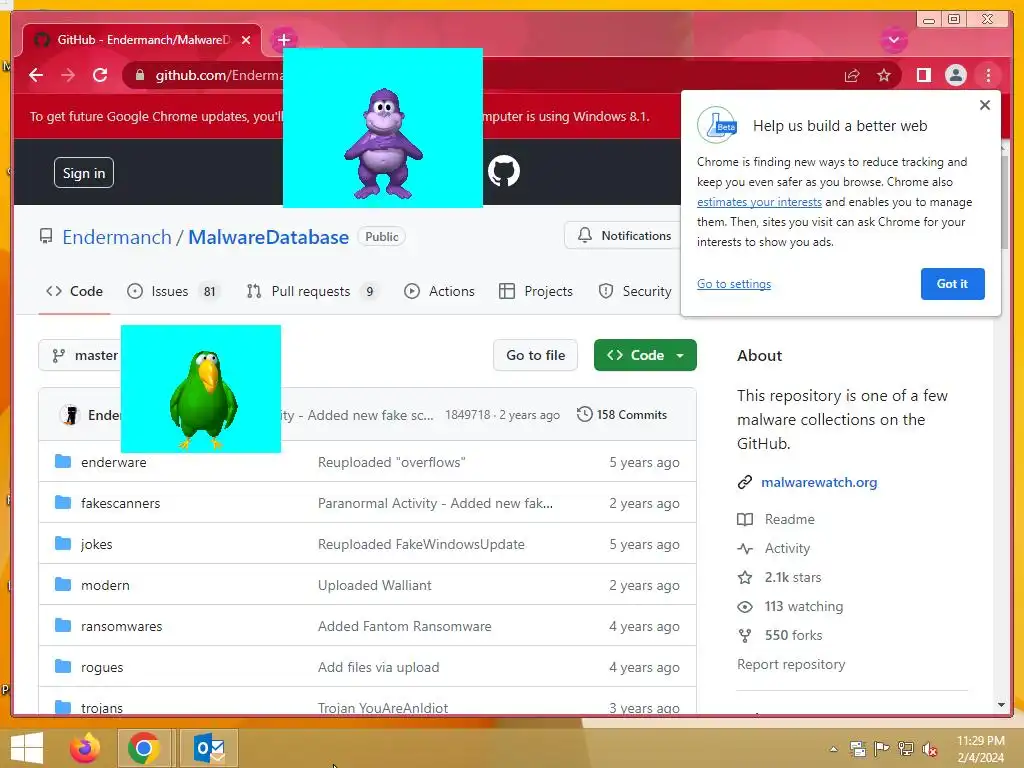Click the 'Add files via upload' commit message
The image size is (1024, 768).
[x=378, y=667]
